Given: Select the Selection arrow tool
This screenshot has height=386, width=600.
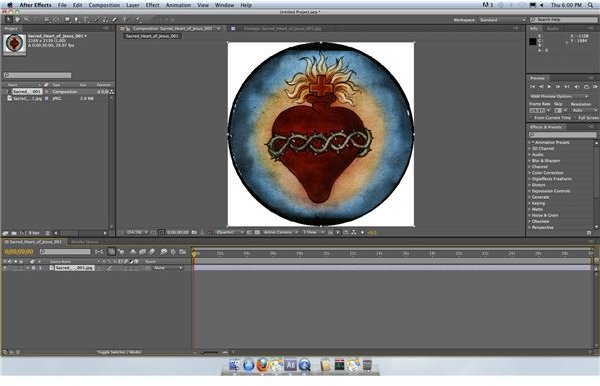Looking at the screenshot, I should point(8,20).
